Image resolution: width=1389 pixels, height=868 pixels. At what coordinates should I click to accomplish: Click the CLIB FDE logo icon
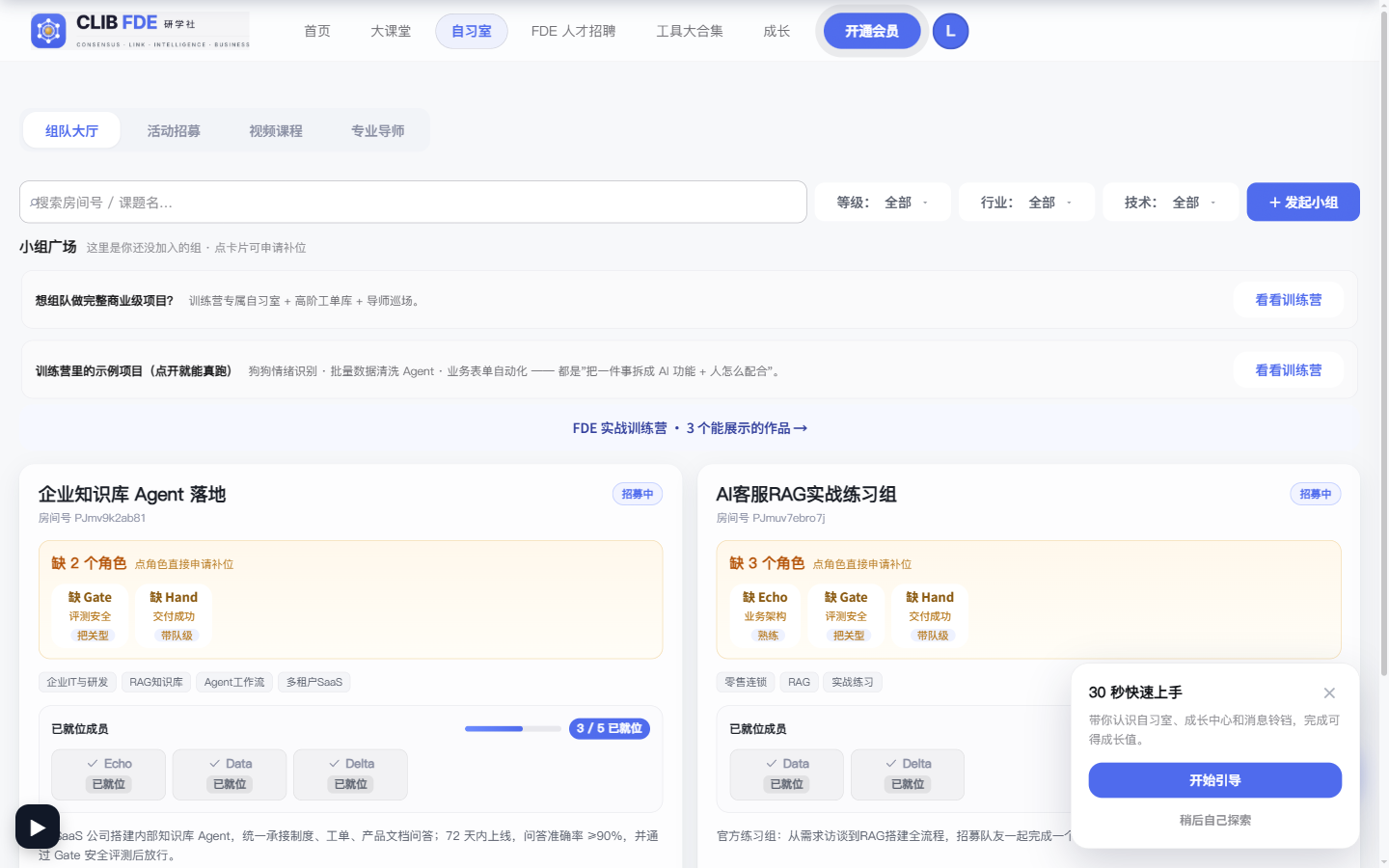pyautogui.click(x=48, y=31)
